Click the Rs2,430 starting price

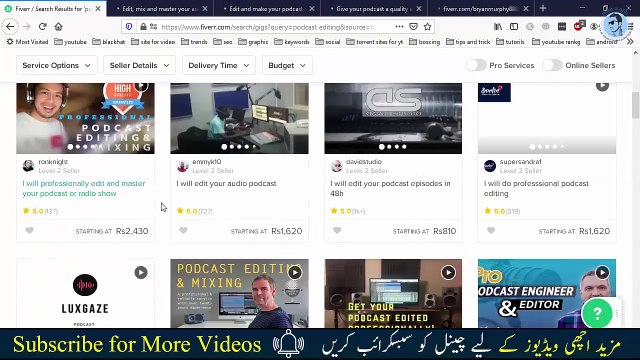click(132, 231)
